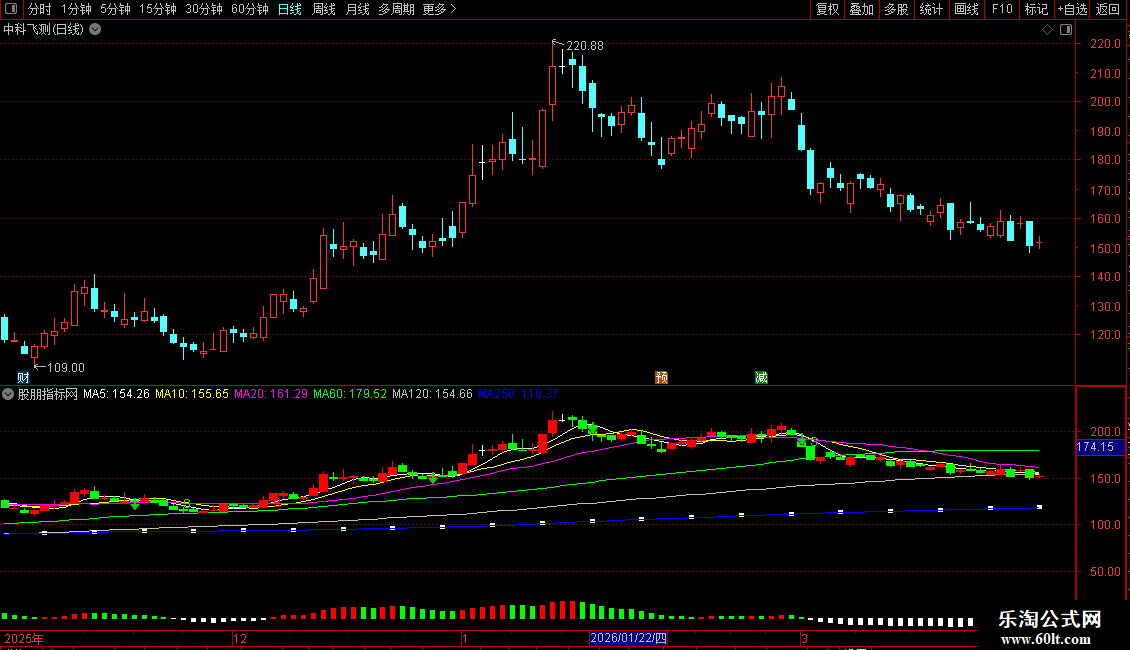Click the 减 holdings reduction marker icon
The height and width of the screenshot is (650, 1130).
tap(761, 378)
